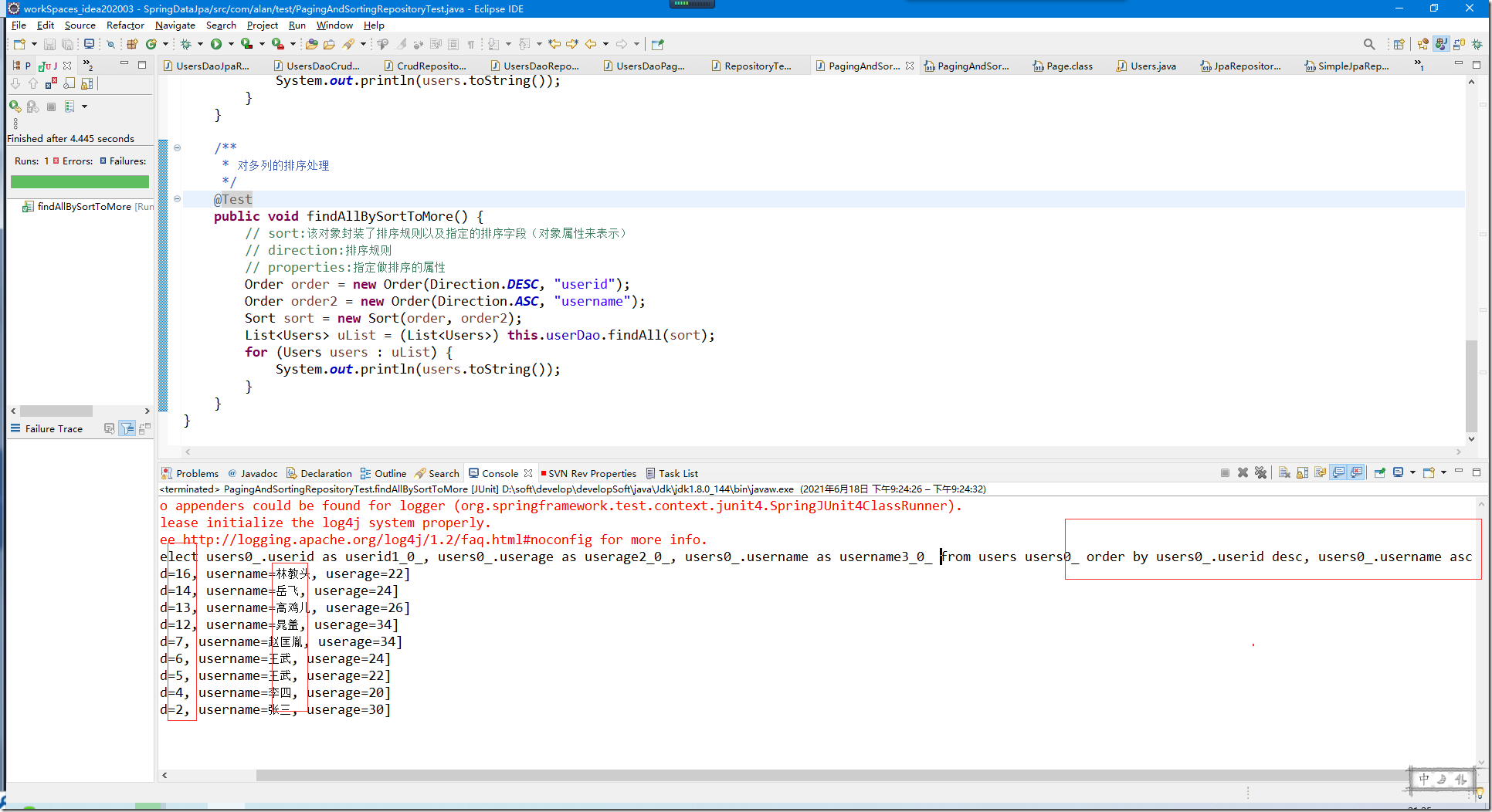1492x812 pixels.
Task: Click the Back navigation arrow icon
Action: pyautogui.click(x=591, y=44)
